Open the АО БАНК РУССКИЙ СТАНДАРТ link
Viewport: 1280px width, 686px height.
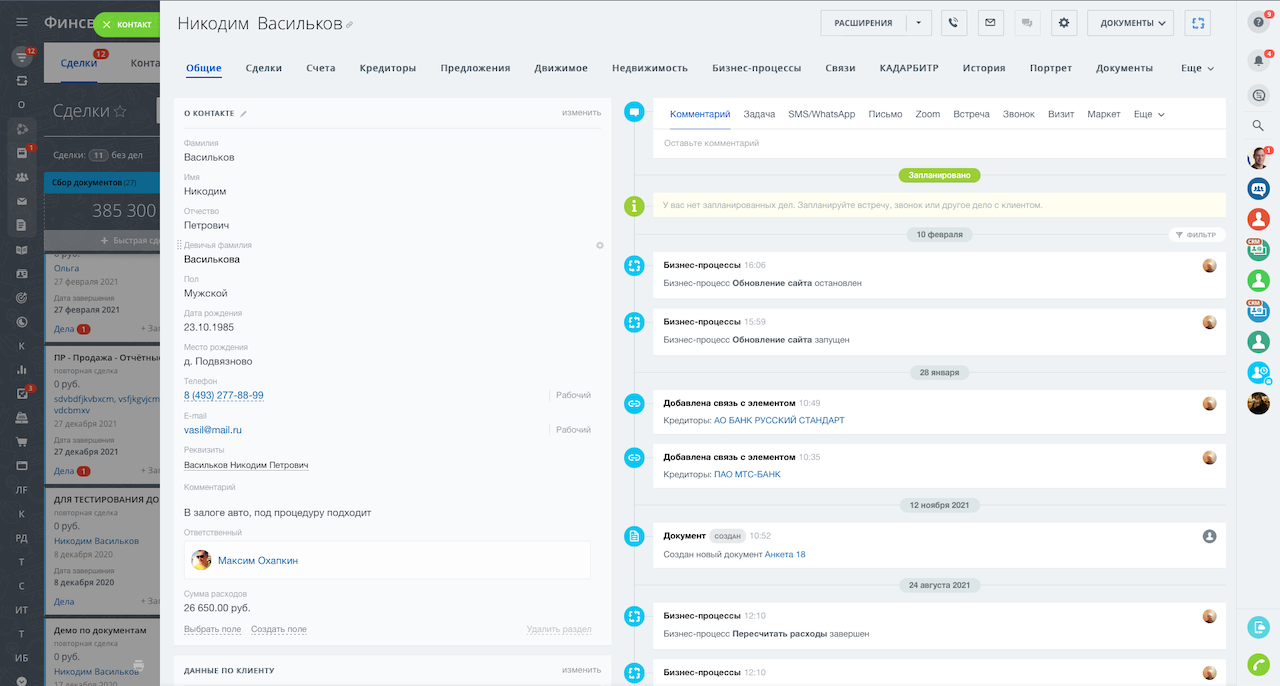click(778, 420)
